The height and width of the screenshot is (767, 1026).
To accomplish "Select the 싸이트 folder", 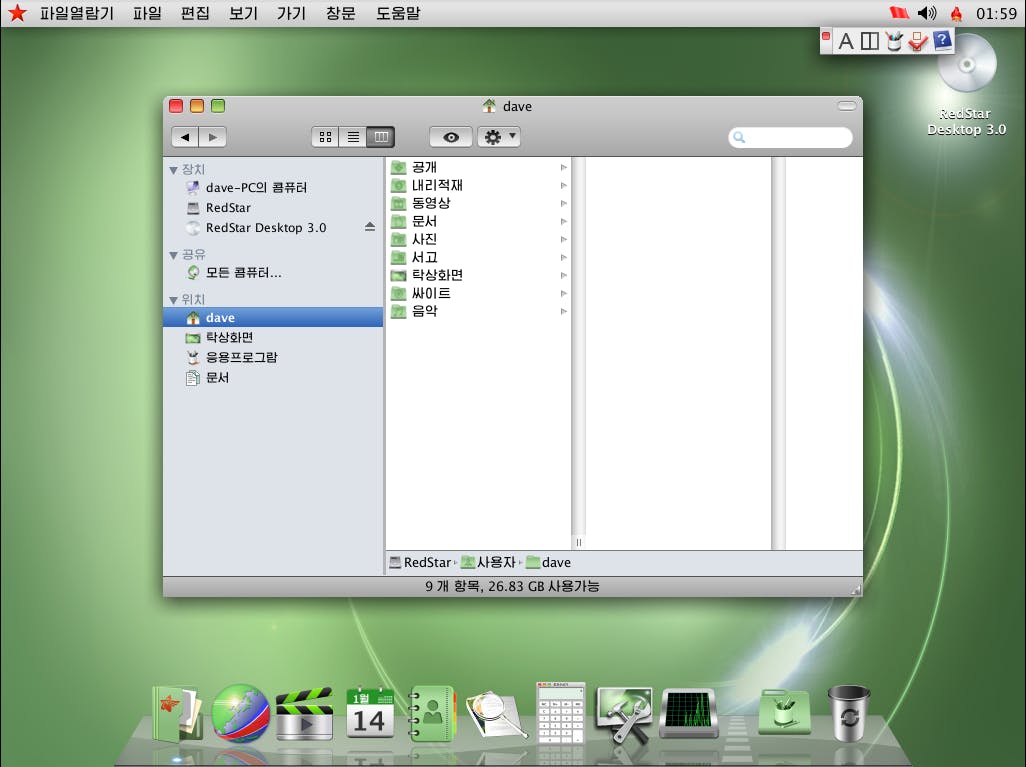I will 478,294.
